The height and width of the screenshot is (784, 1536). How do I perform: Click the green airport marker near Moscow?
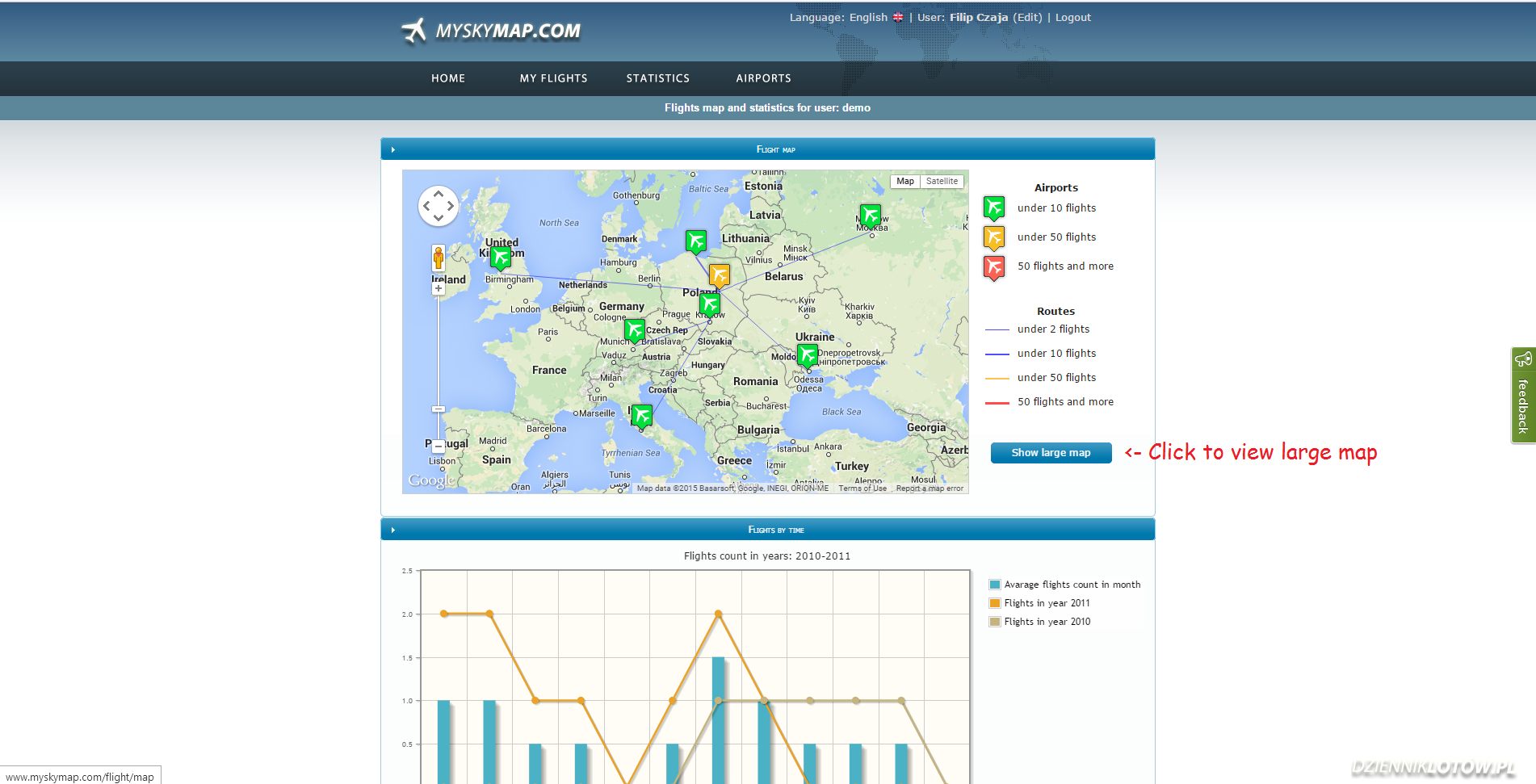pos(870,216)
